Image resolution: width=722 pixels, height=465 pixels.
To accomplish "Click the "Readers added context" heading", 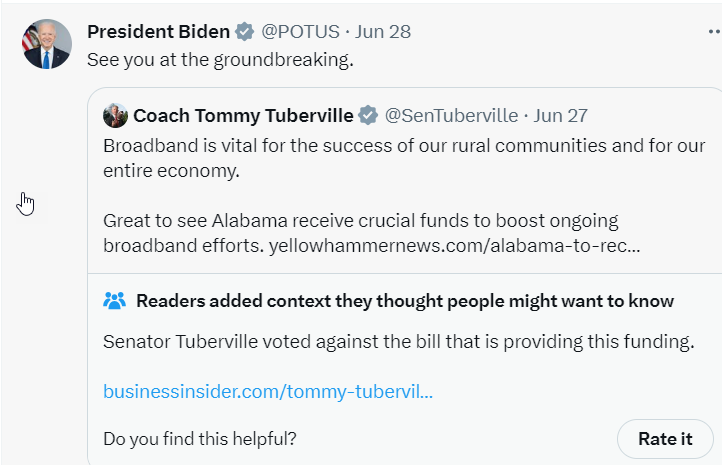I will 404,301.
